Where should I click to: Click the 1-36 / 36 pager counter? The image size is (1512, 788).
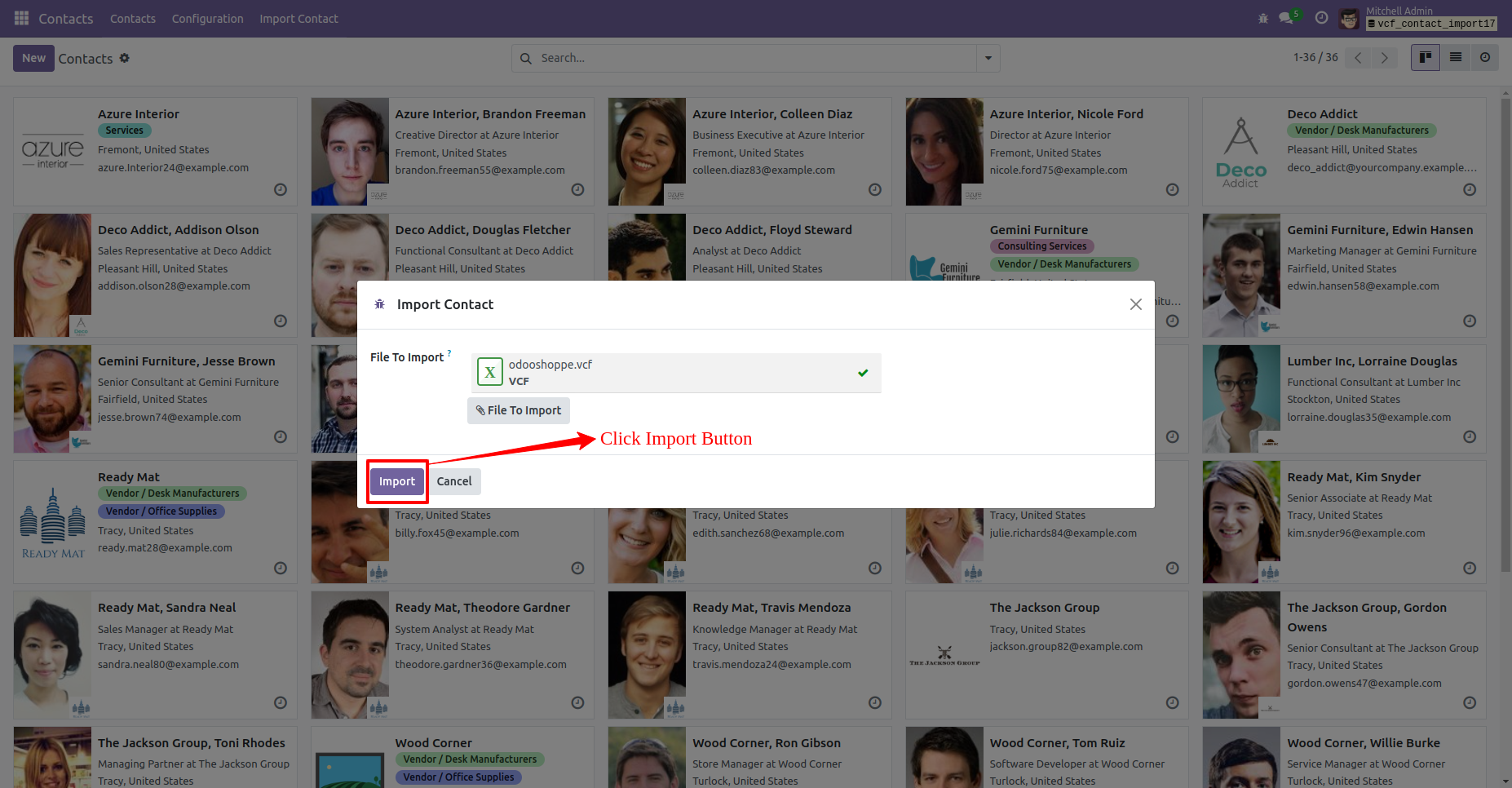1315,57
